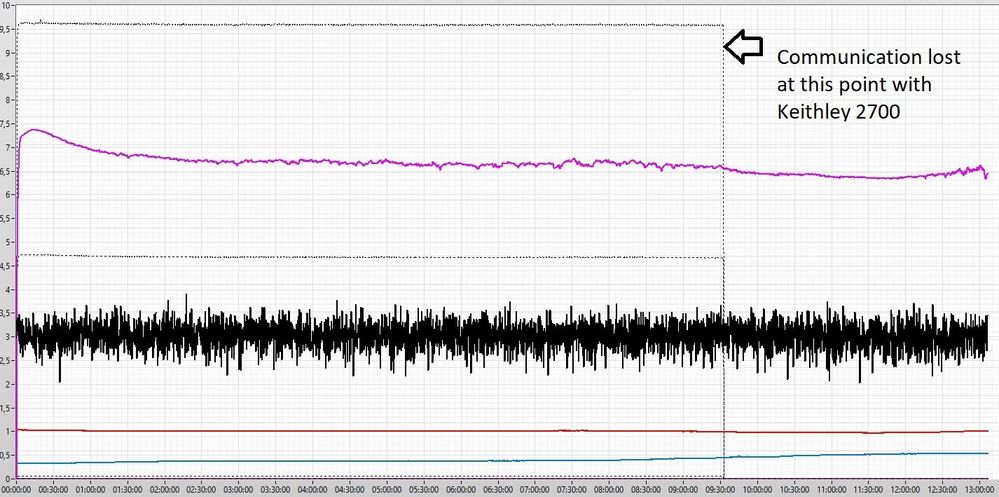The width and height of the screenshot is (999, 497).
Task: Click the 09:30:00 time axis label
Action: 719,491
